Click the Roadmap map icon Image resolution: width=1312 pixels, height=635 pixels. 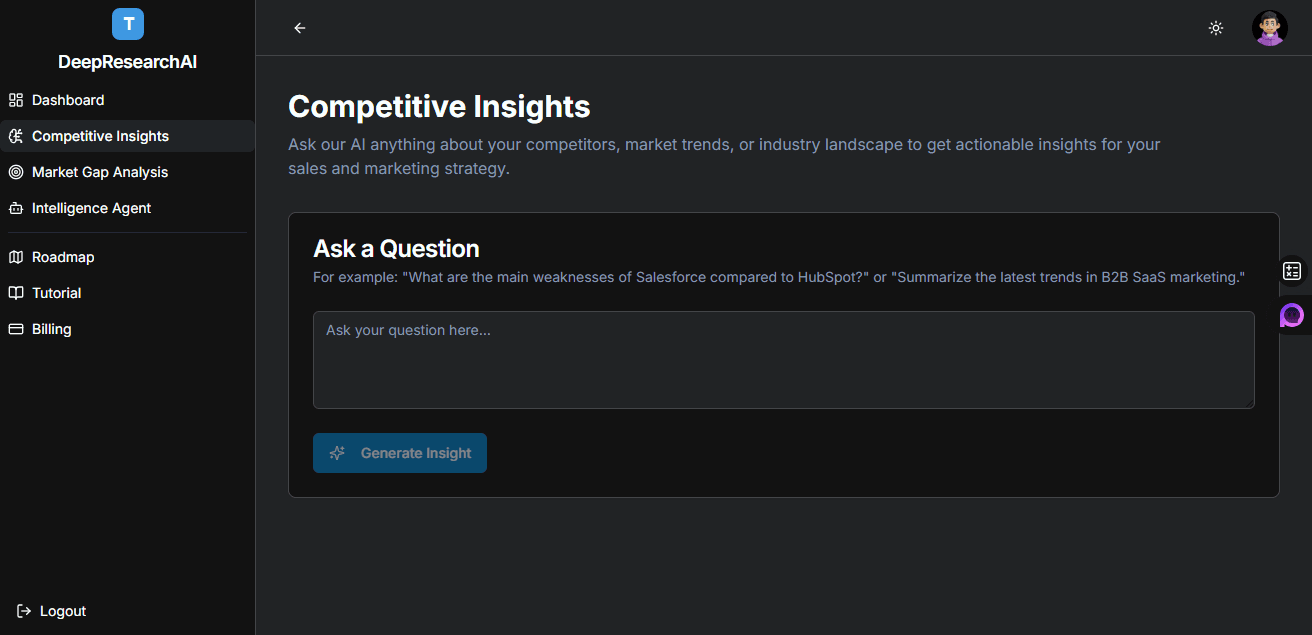(x=15, y=257)
